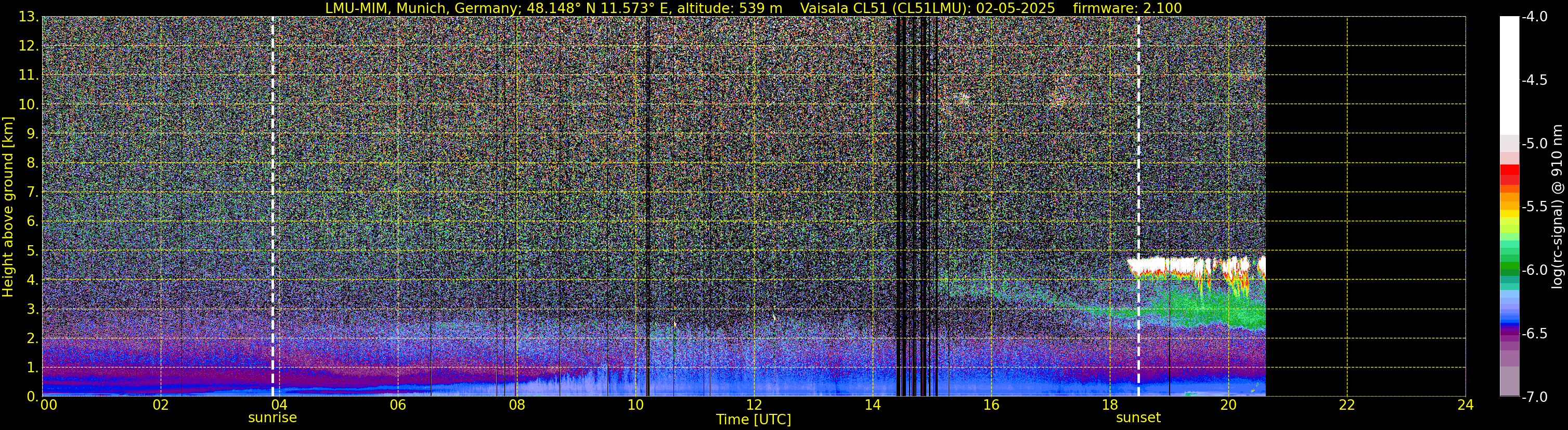Click the colorbar value -4.5
Image resolution: width=1568 pixels, height=430 pixels.
[x=1535, y=80]
